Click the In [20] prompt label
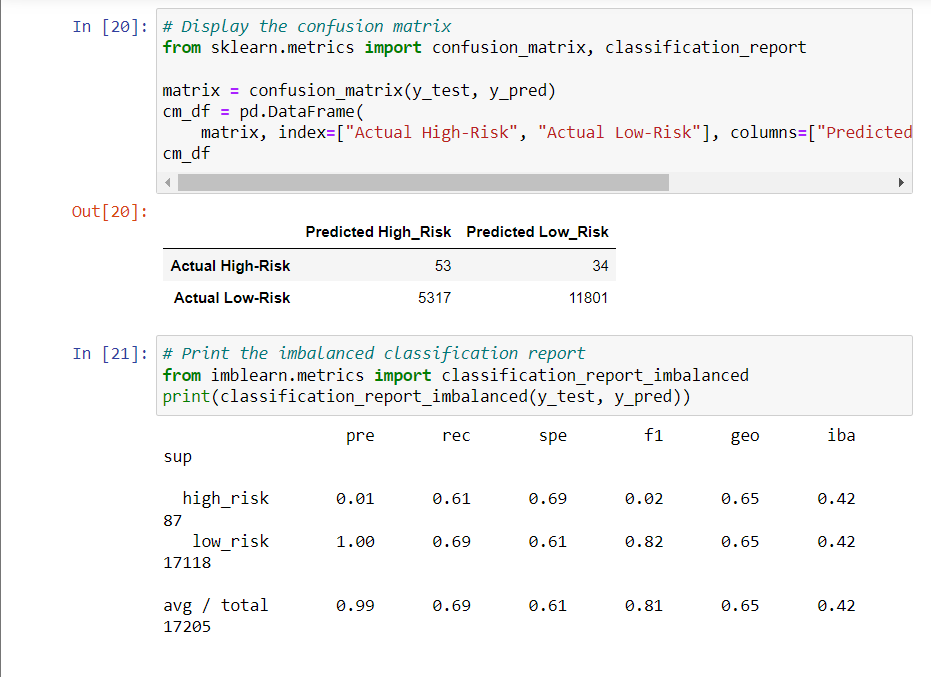 pyautogui.click(x=110, y=27)
